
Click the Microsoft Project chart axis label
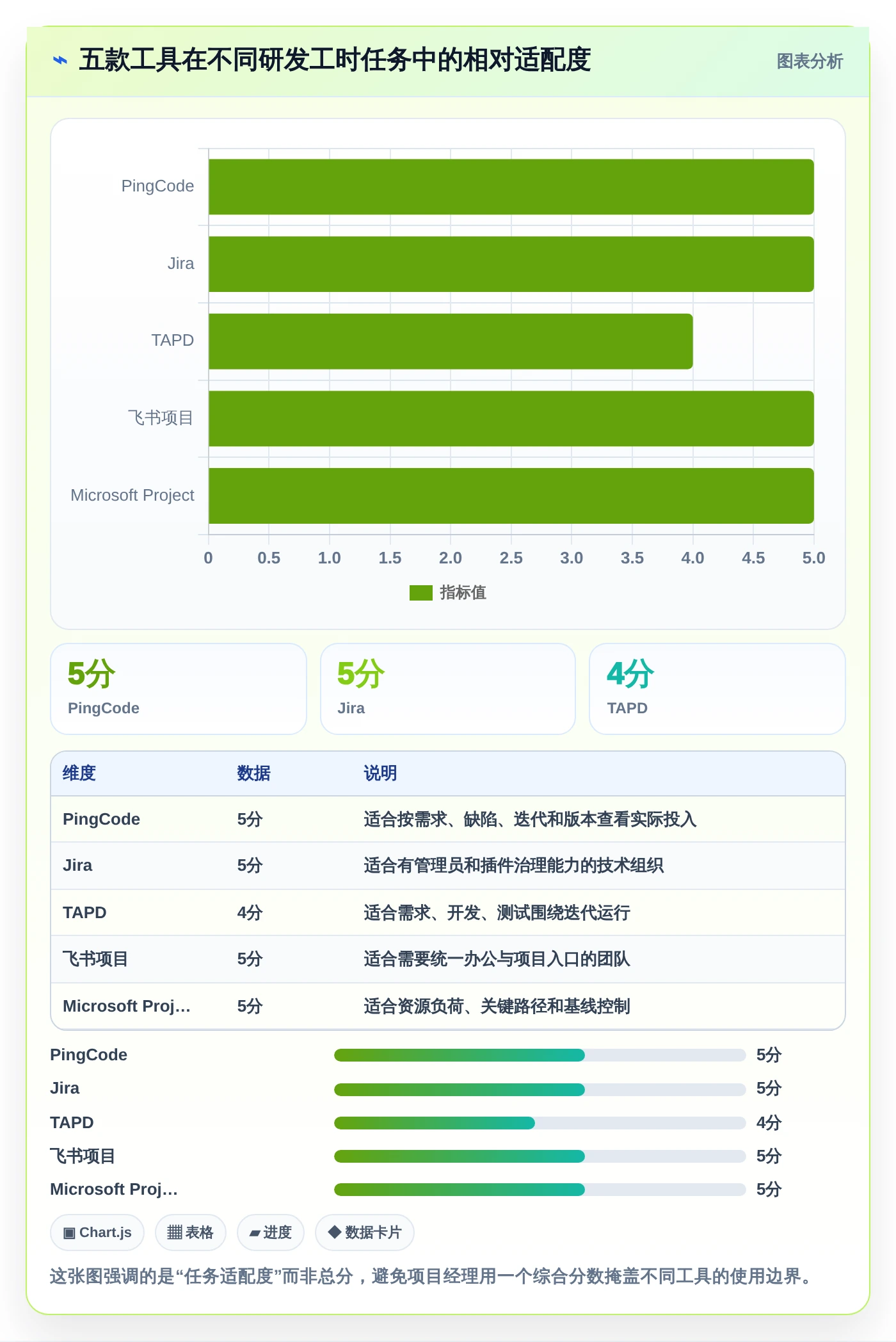click(x=132, y=496)
